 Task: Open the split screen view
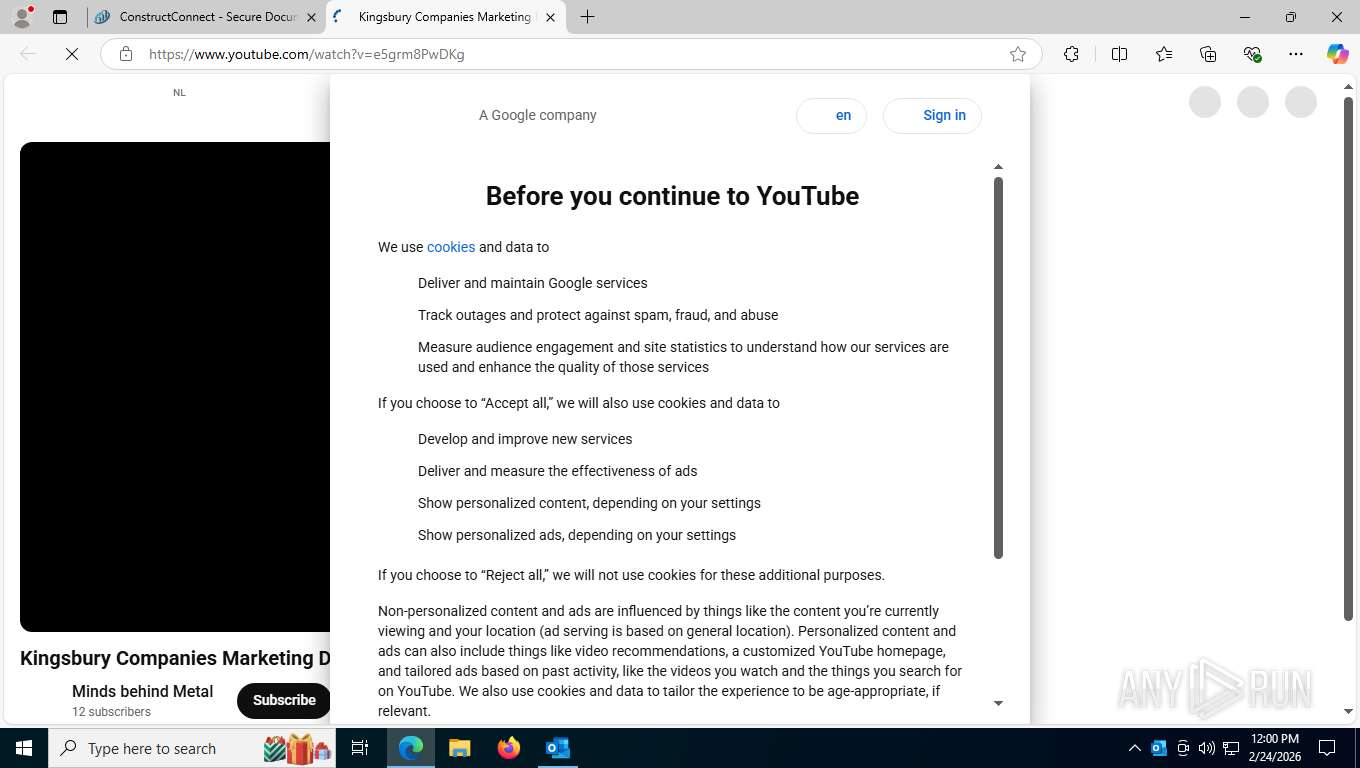click(1119, 54)
